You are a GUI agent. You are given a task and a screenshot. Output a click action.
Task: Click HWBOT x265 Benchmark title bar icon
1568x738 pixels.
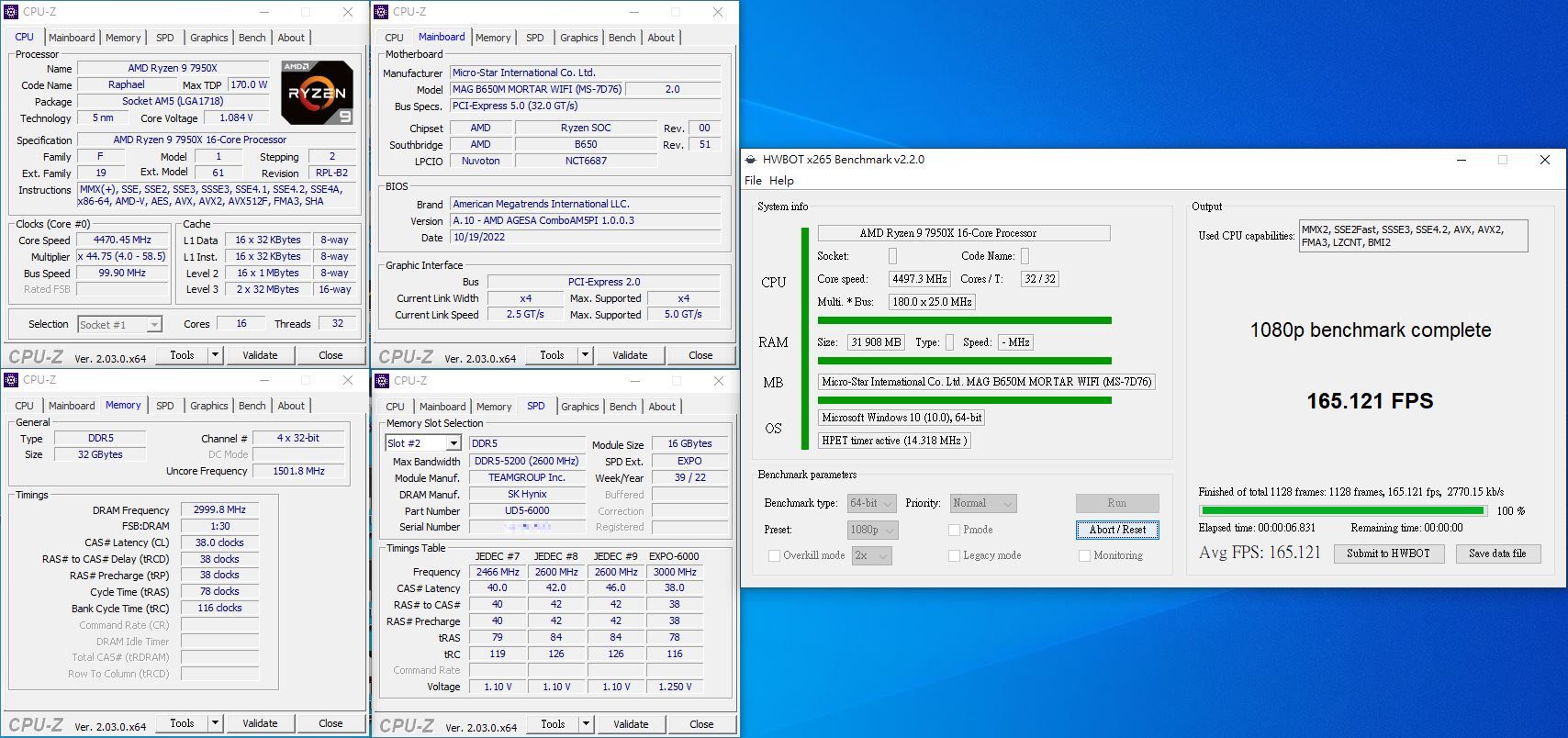pos(752,160)
